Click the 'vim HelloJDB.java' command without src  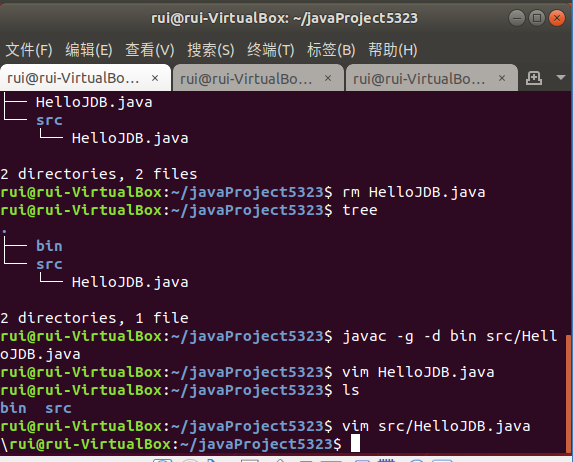coord(418,372)
